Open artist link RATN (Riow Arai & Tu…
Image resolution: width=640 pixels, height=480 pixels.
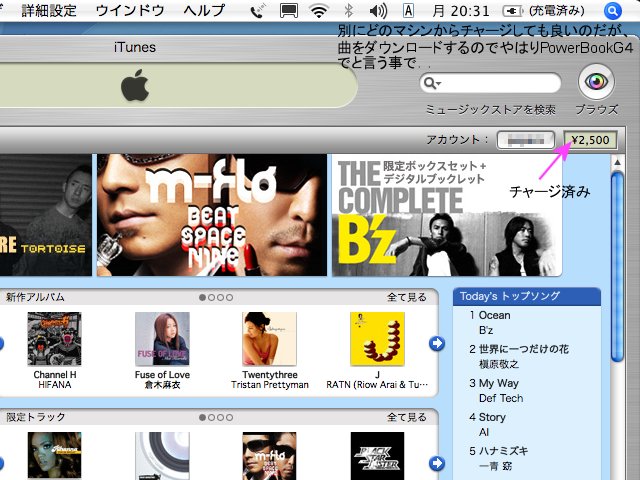(377, 385)
